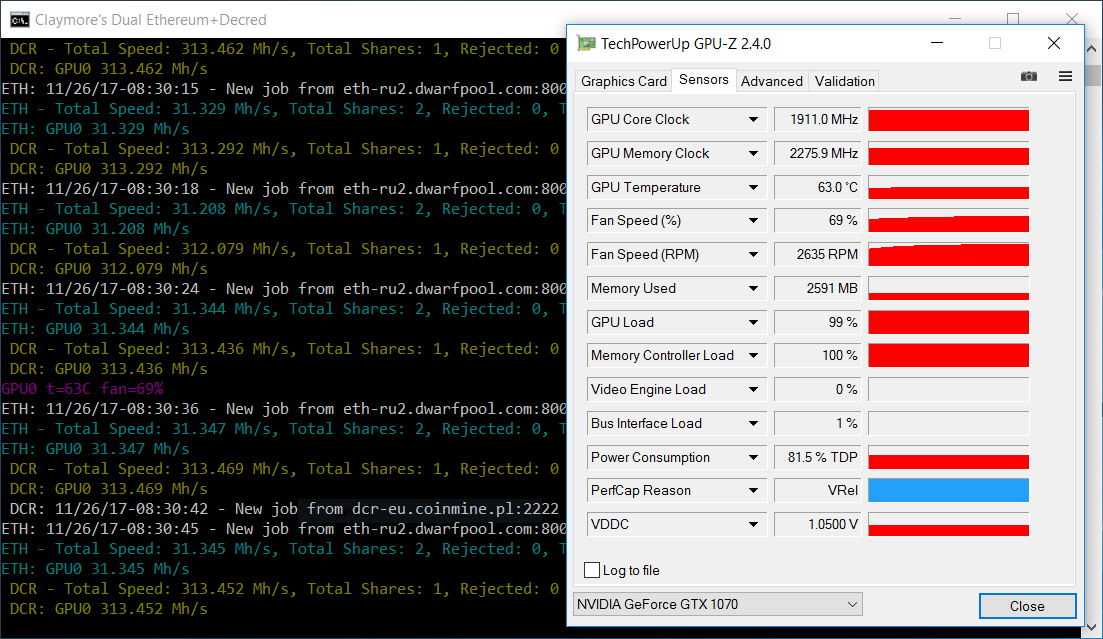Click the 99 % GPU Load value
This screenshot has width=1103, height=639.
tap(818, 322)
